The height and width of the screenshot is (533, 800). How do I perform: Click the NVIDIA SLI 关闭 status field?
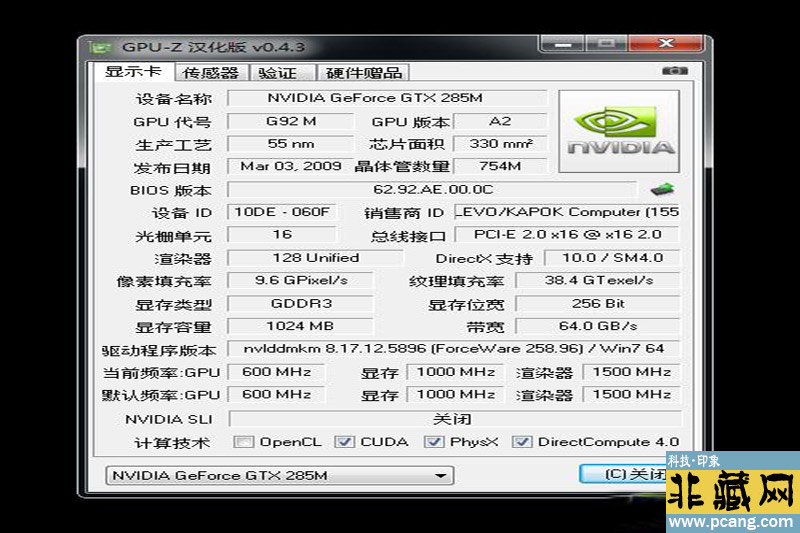[455, 419]
